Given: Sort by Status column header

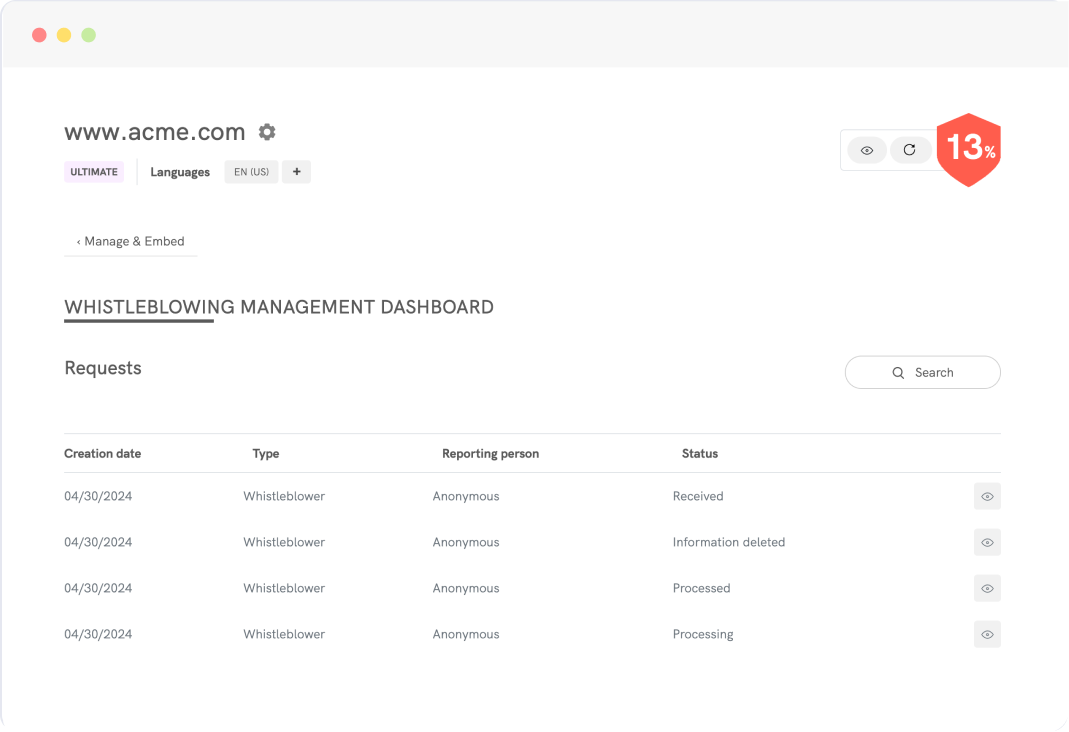Looking at the screenshot, I should coord(699,453).
